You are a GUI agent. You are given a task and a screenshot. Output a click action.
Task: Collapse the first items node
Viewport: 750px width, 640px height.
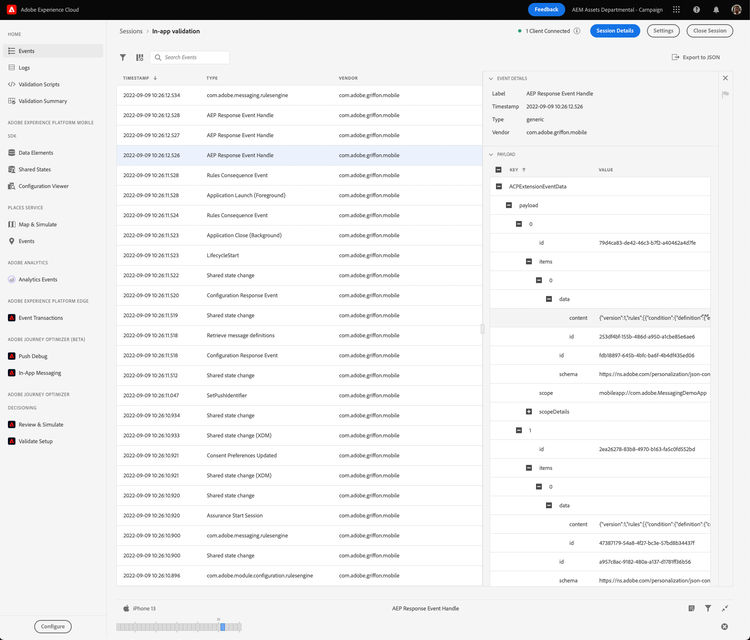529,262
